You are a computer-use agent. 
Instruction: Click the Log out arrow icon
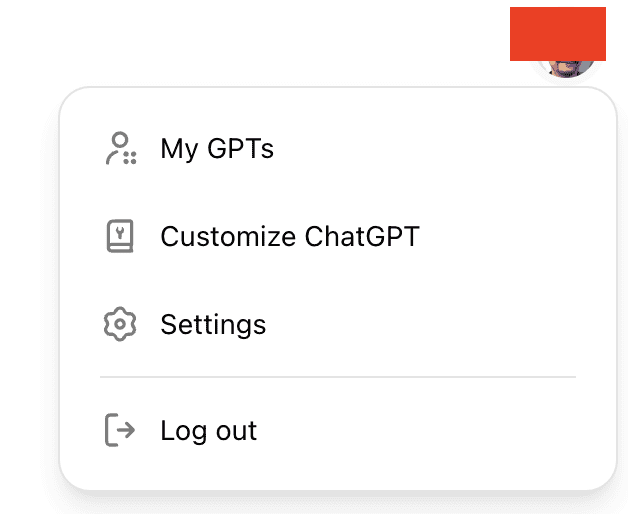(120, 430)
